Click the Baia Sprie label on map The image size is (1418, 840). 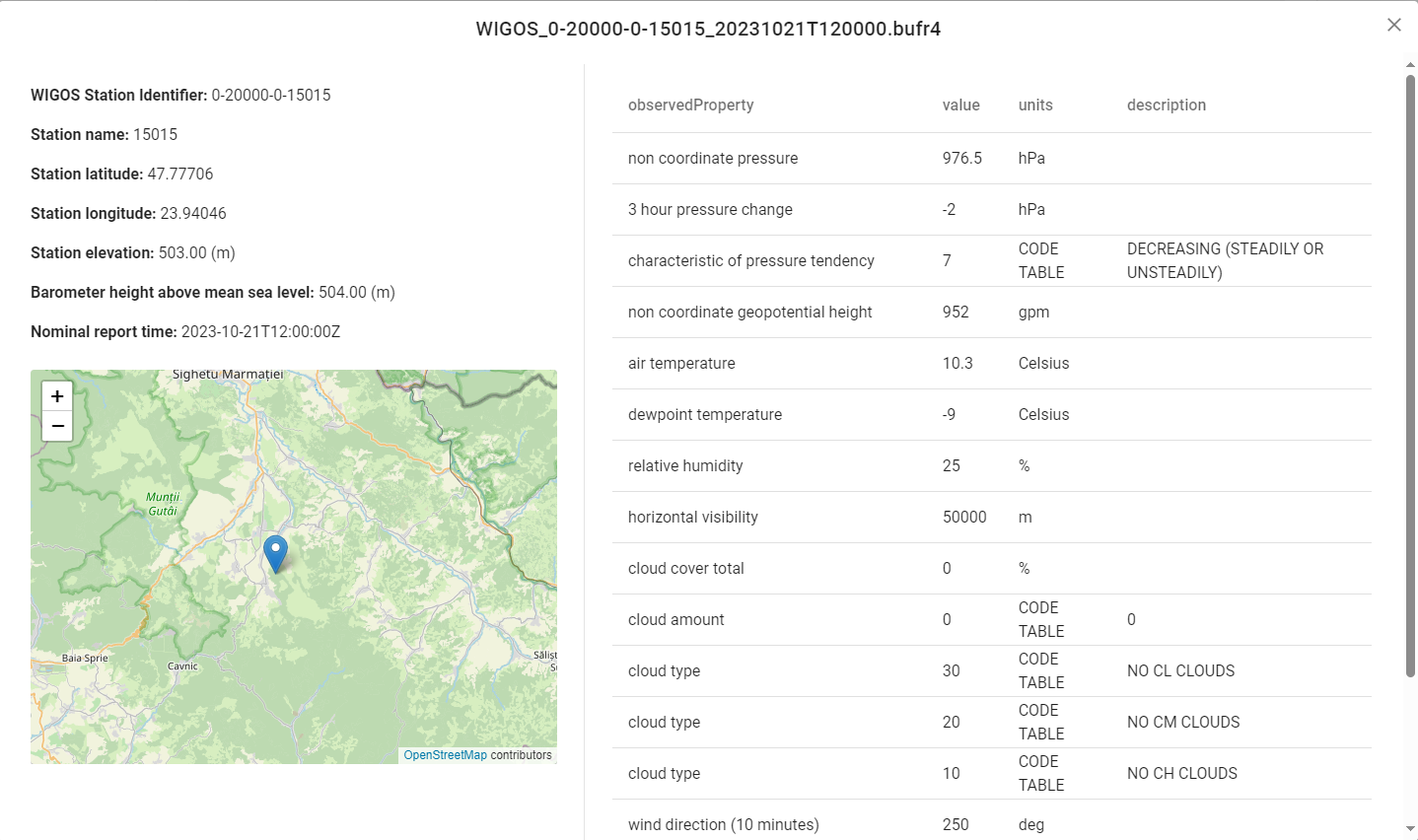coord(85,658)
